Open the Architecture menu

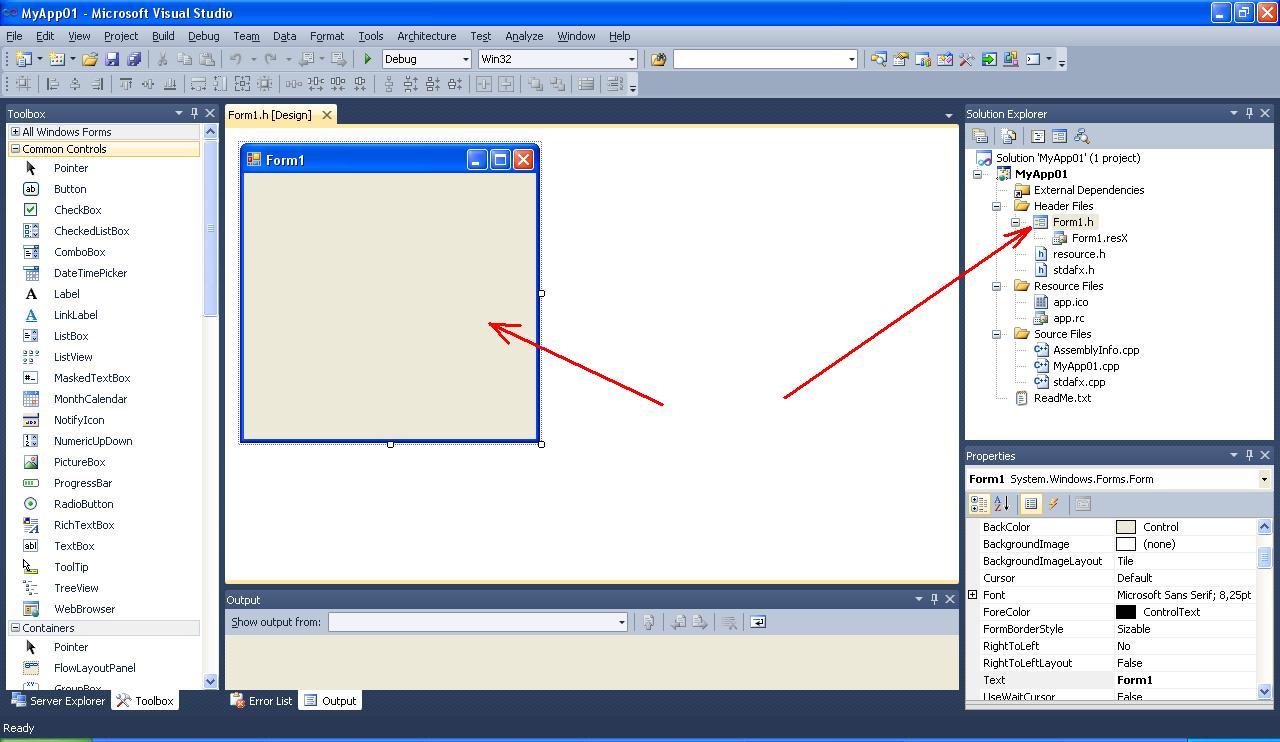pyautogui.click(x=427, y=36)
